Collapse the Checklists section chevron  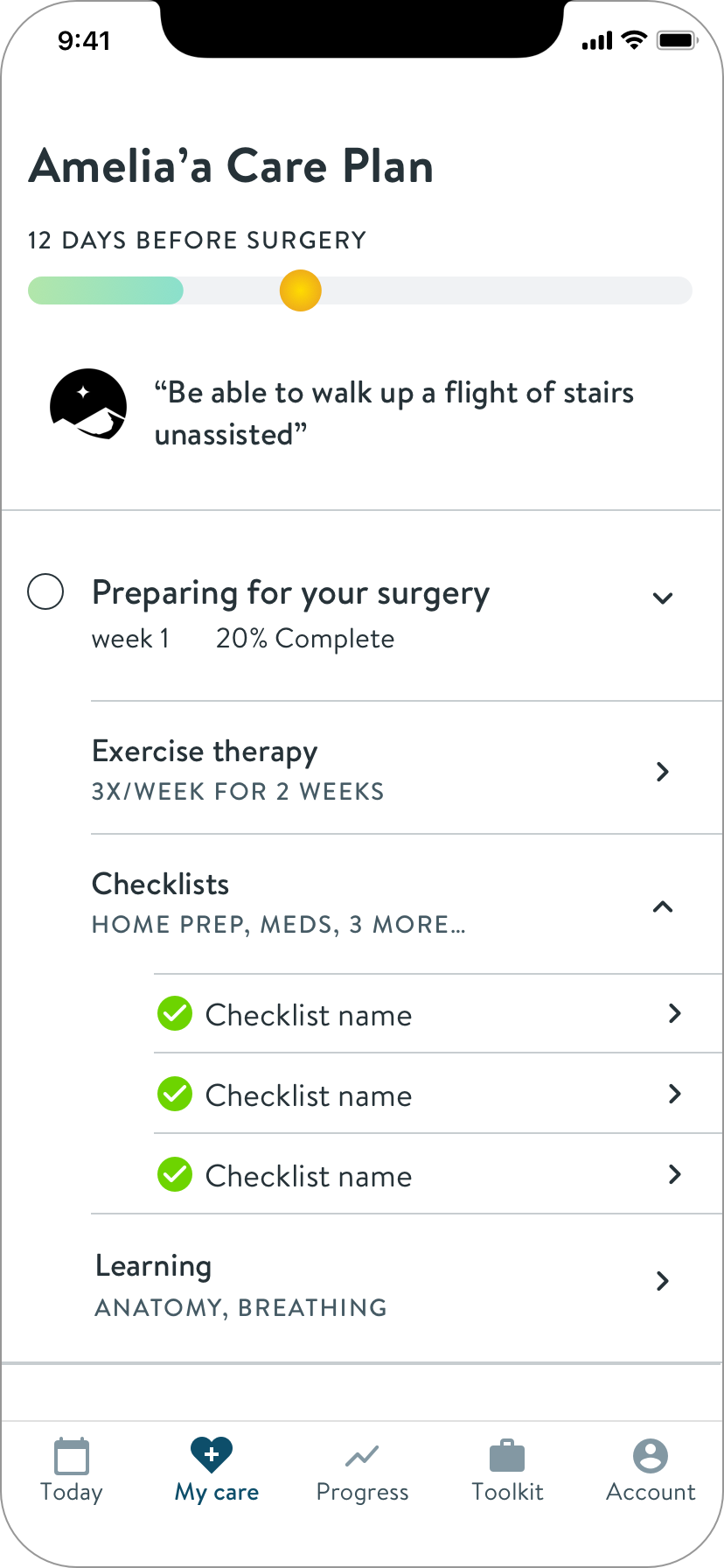point(663,906)
